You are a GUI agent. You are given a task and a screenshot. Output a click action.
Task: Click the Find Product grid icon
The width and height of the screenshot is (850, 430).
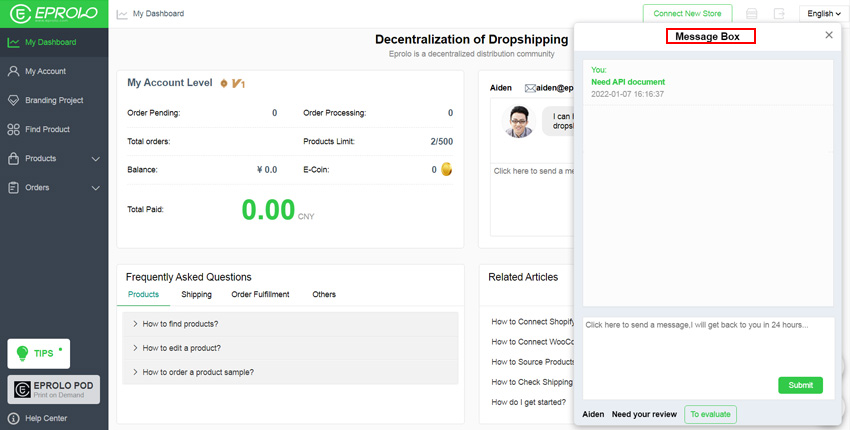point(14,130)
